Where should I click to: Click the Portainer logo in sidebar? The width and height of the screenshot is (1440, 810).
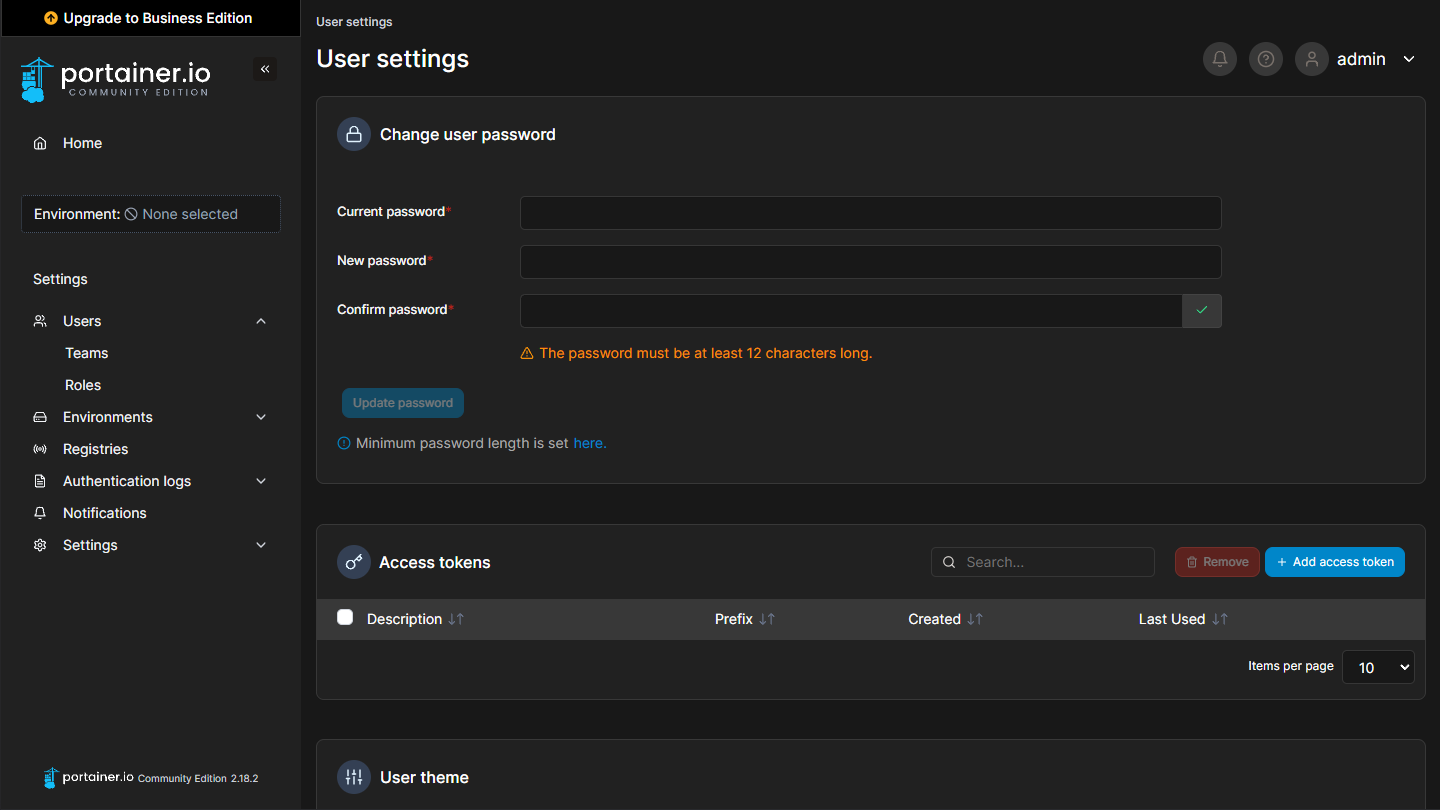[x=116, y=80]
